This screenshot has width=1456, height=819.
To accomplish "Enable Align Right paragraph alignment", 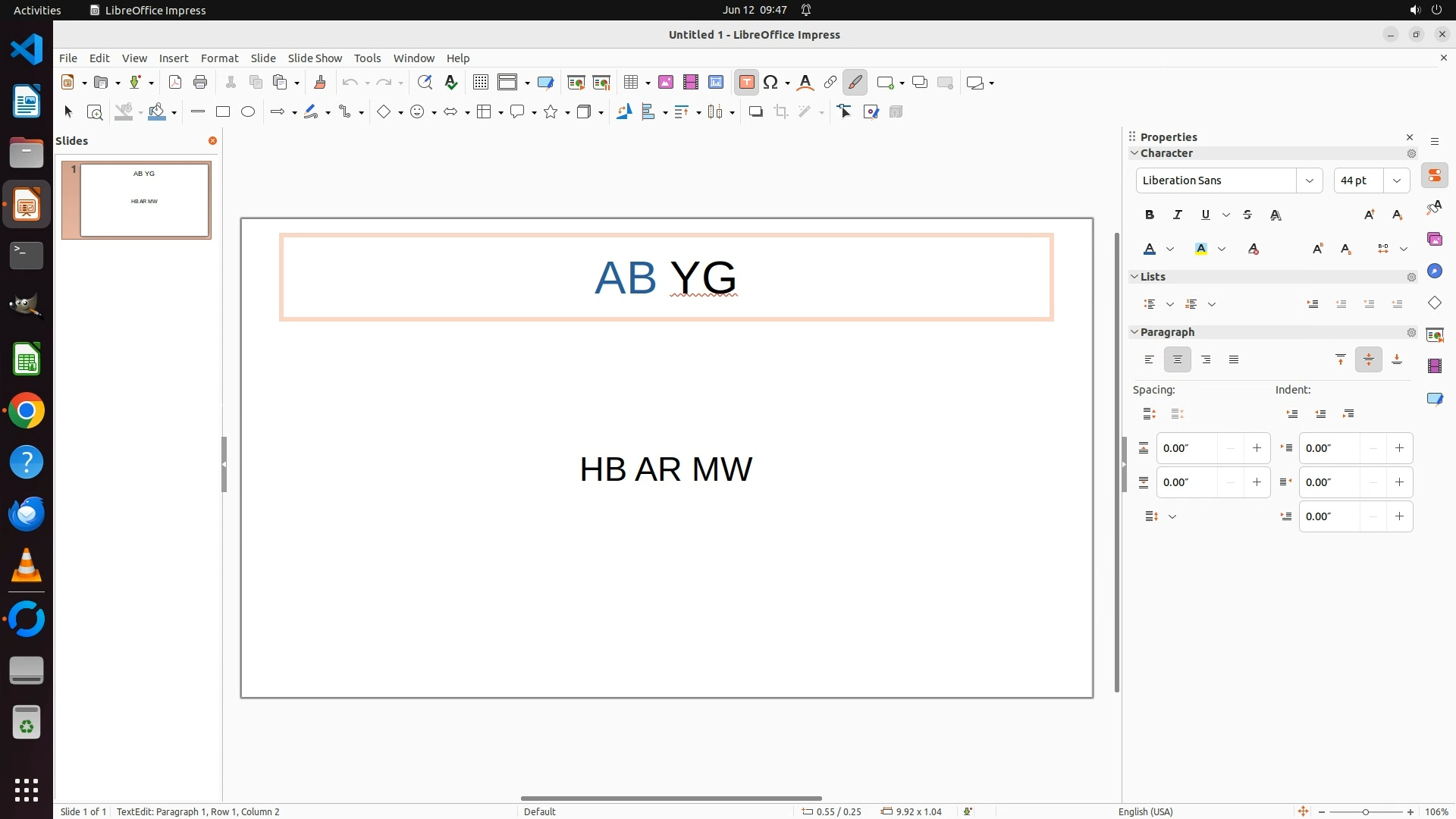I will pyautogui.click(x=1206, y=360).
